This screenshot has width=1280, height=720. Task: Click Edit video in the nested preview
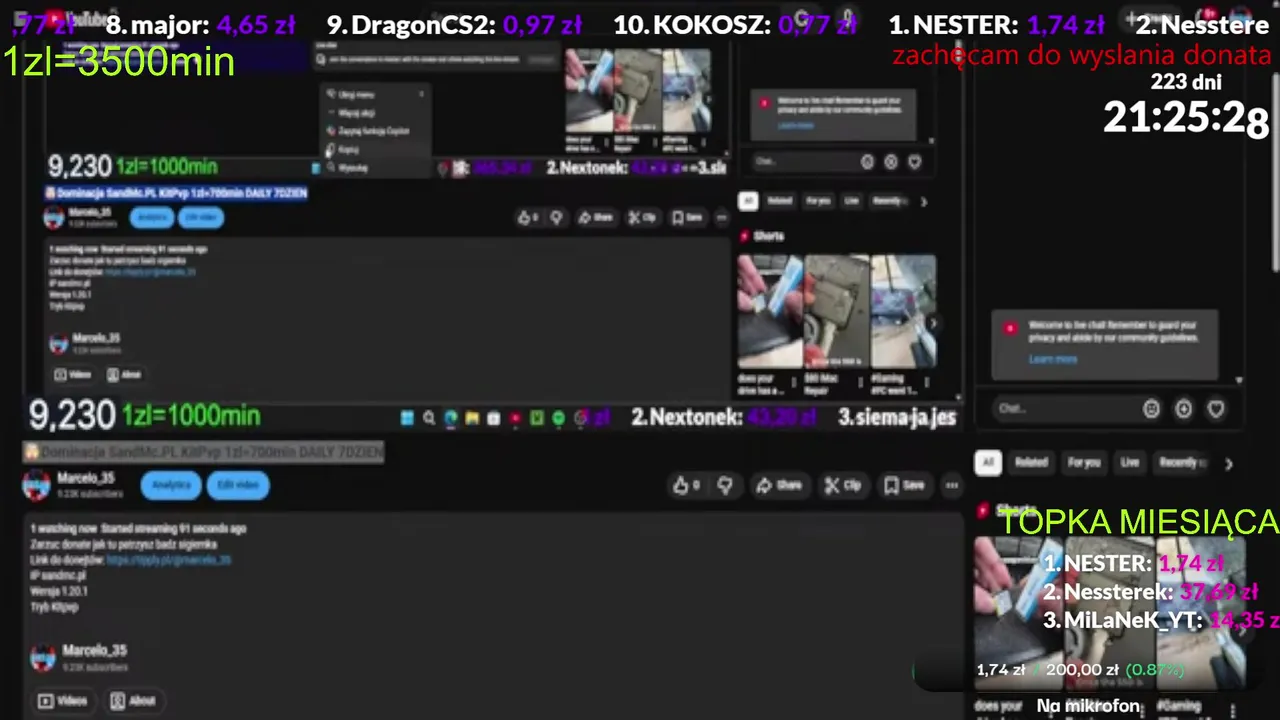[x=201, y=217]
